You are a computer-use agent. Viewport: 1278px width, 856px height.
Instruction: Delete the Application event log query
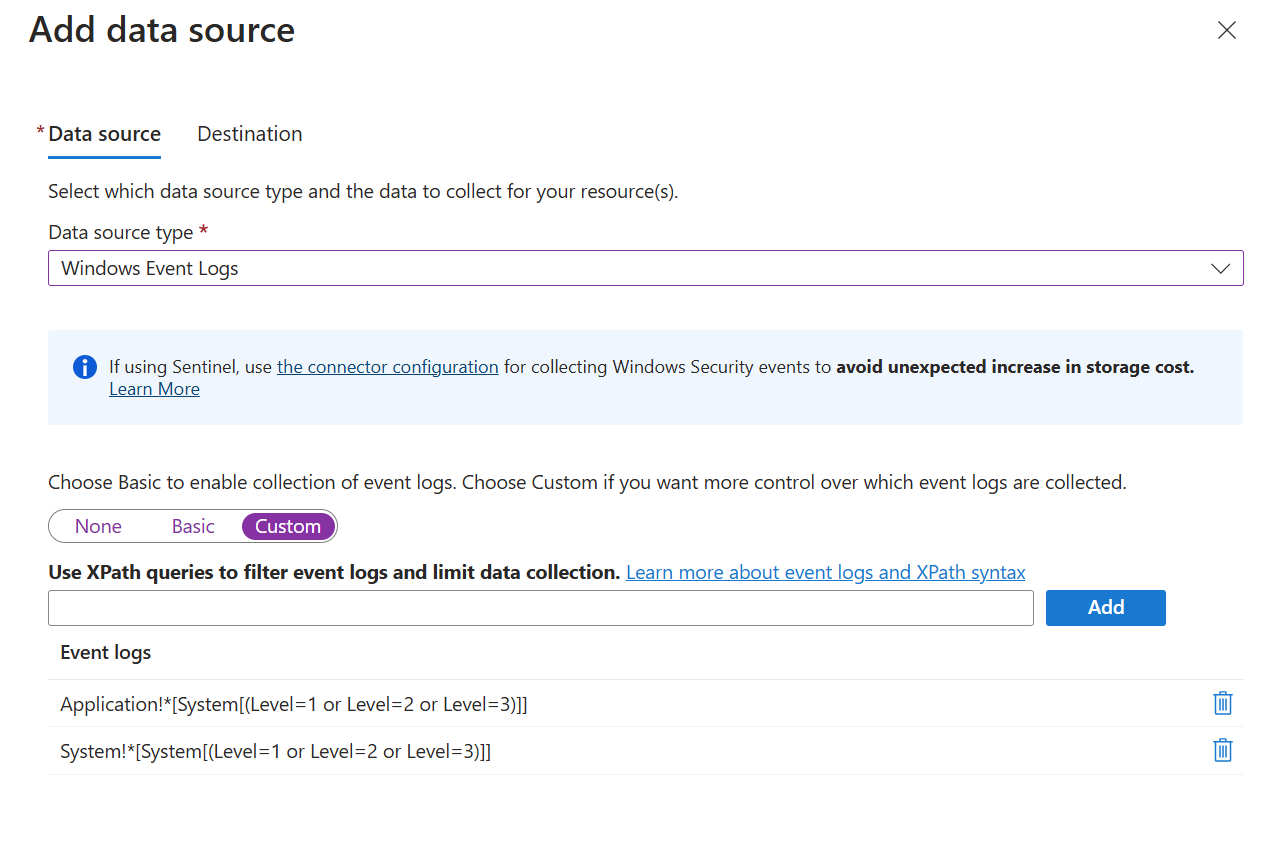coord(1222,703)
